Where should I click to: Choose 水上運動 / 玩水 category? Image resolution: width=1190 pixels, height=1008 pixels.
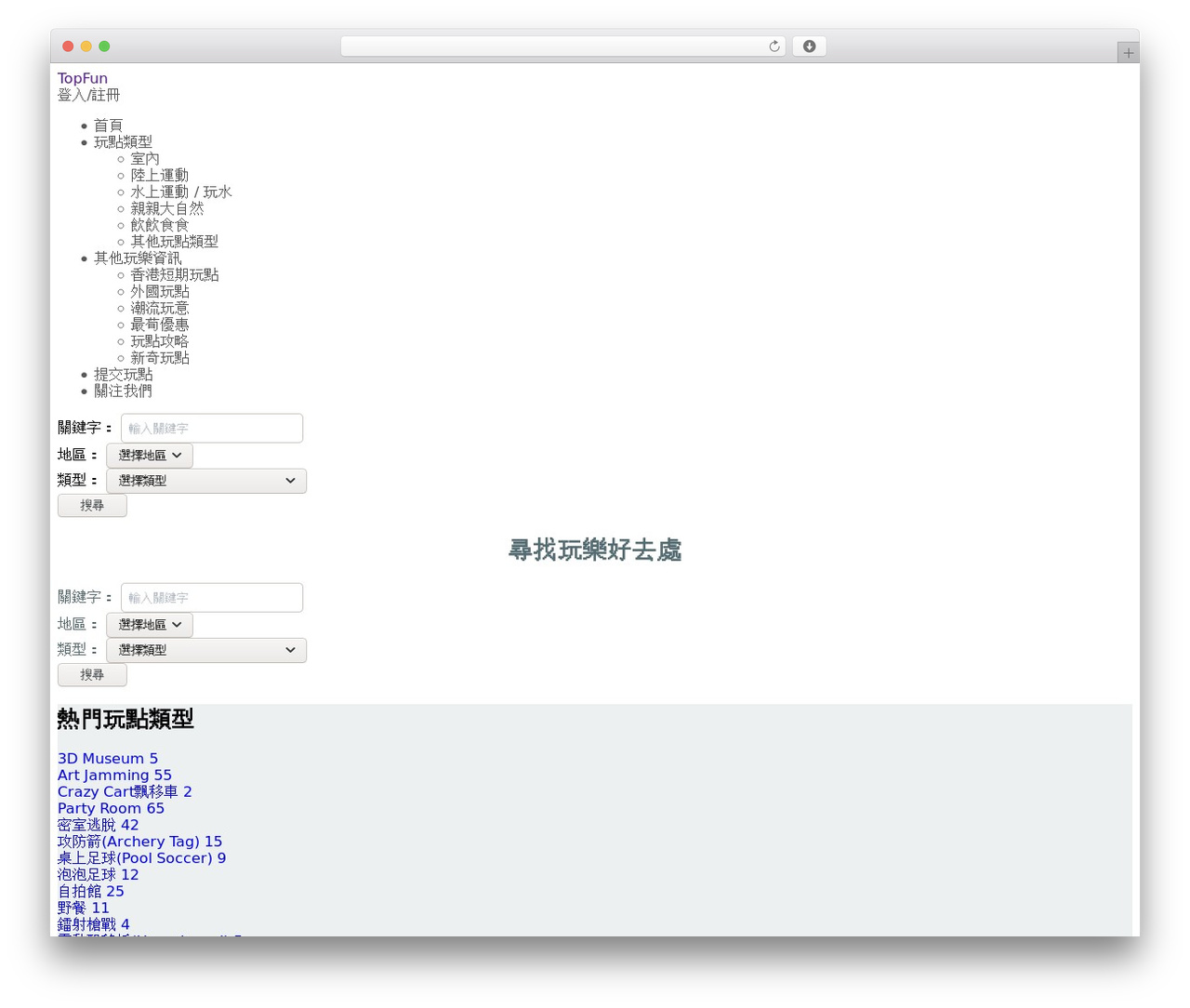pos(181,192)
